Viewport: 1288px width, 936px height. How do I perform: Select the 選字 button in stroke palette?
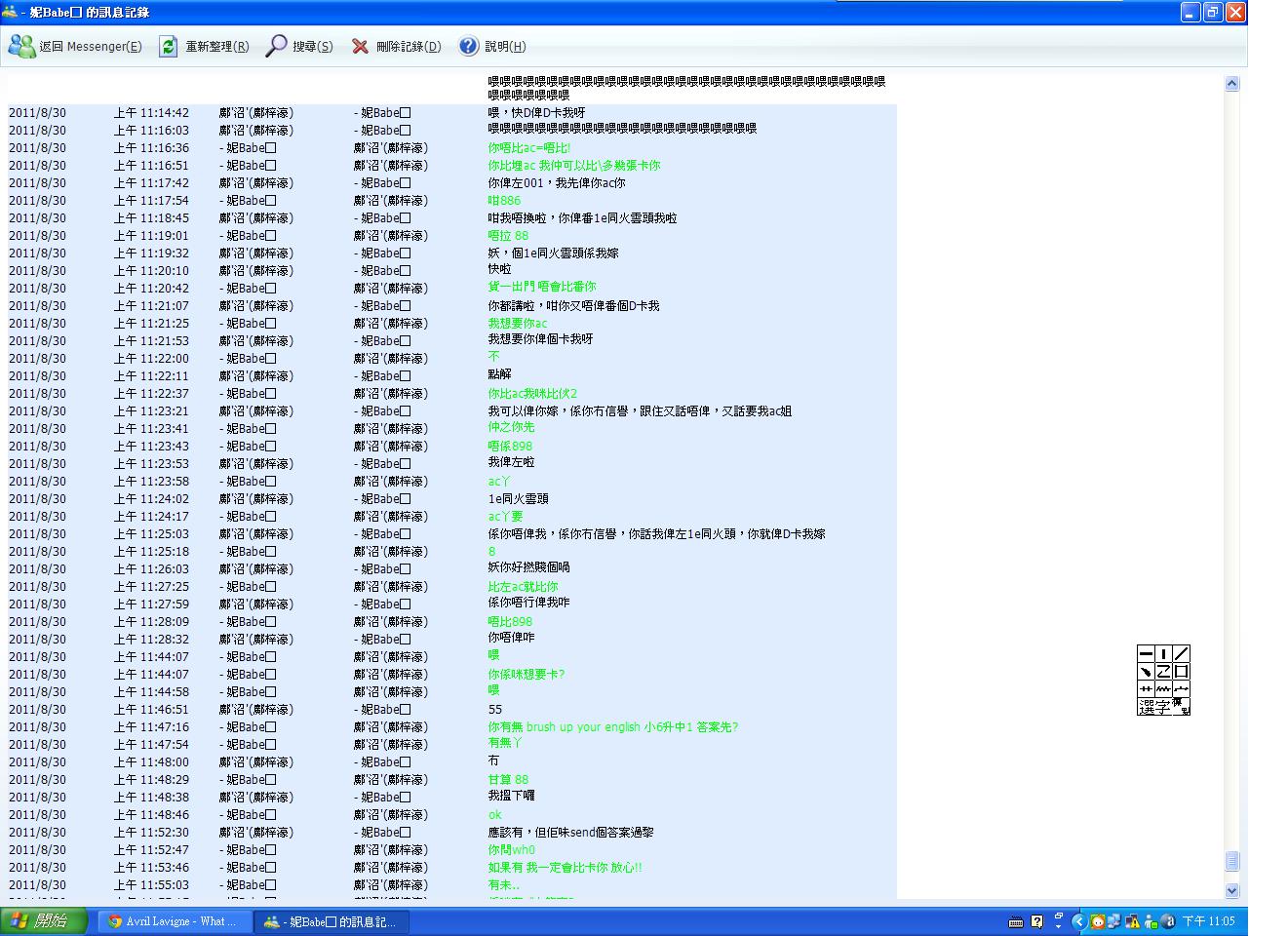pos(1154,707)
